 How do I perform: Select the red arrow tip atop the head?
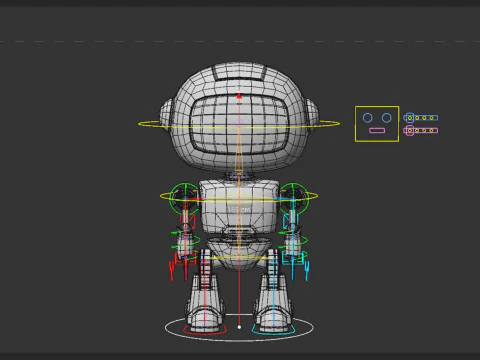pyautogui.click(x=239, y=96)
